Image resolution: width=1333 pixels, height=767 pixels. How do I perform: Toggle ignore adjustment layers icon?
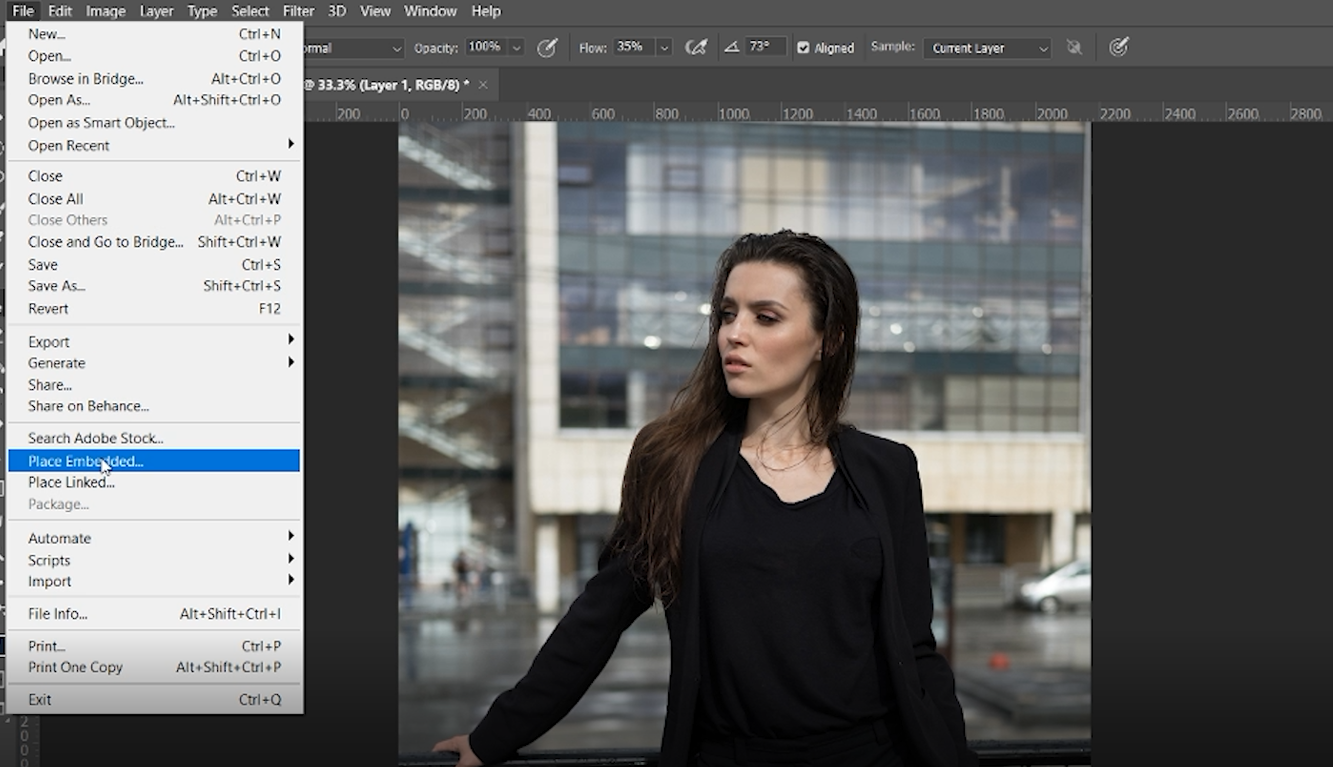1074,47
